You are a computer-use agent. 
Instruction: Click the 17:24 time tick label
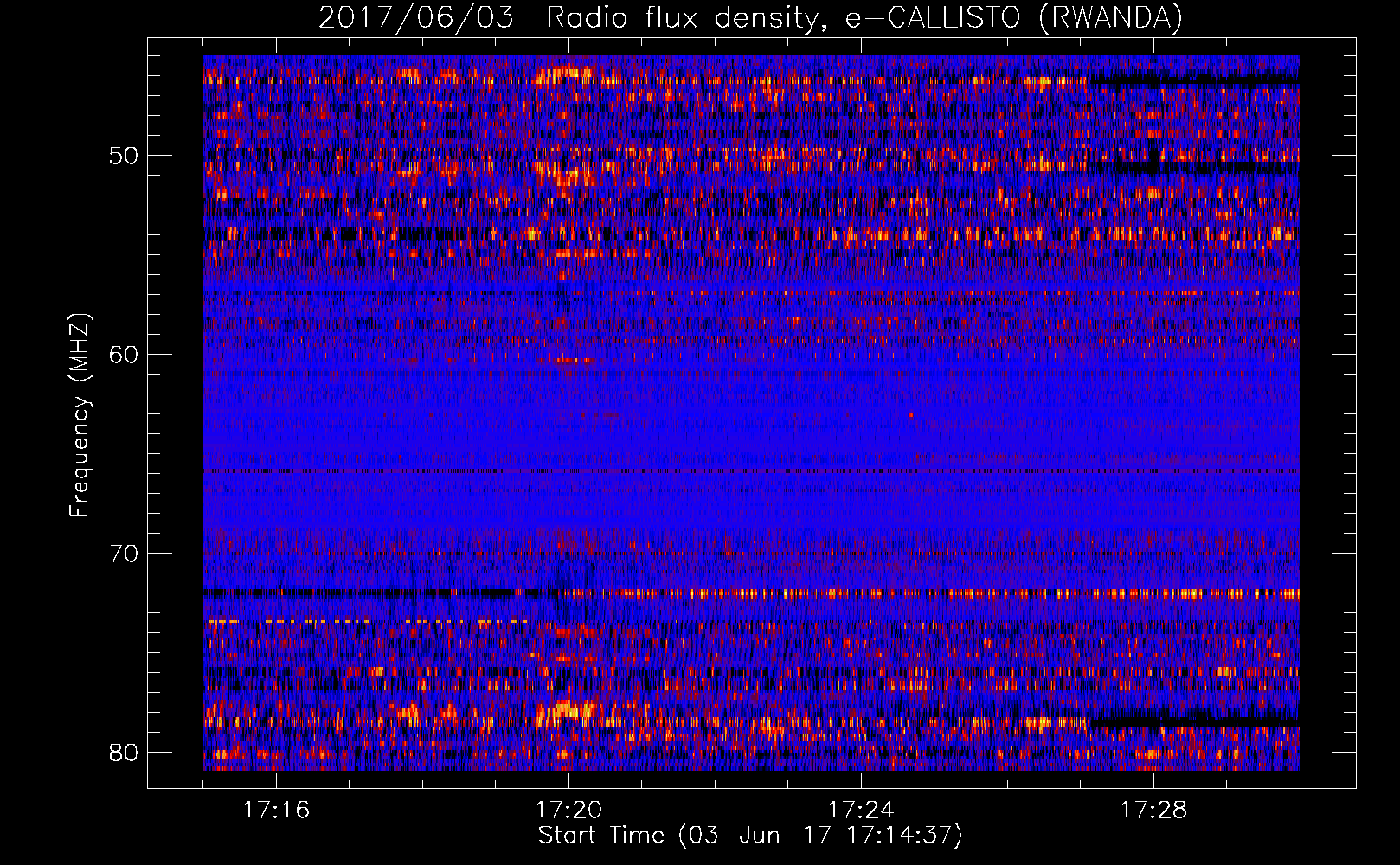point(861,810)
